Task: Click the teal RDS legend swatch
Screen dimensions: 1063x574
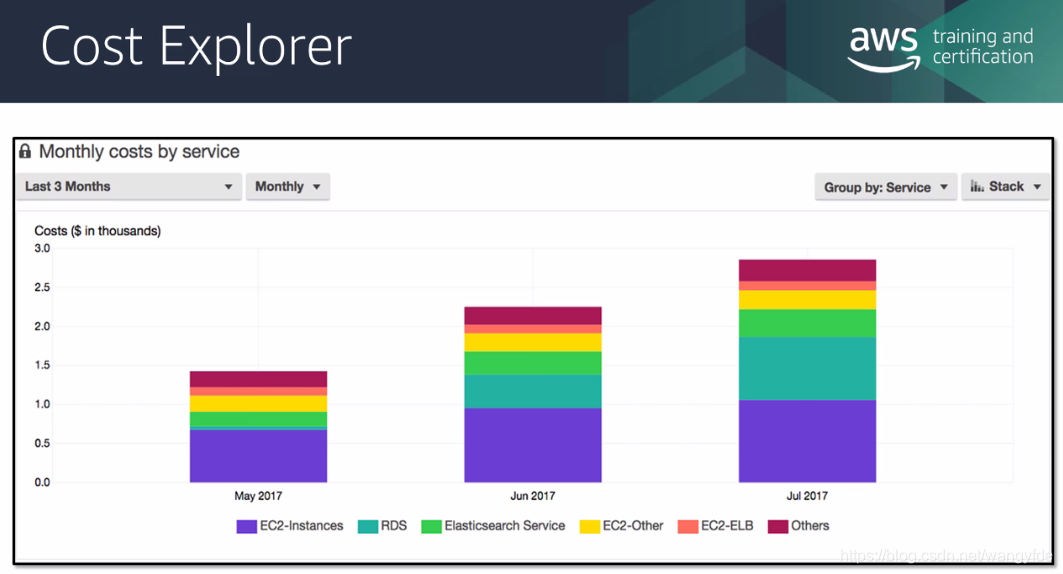Action: 367,527
